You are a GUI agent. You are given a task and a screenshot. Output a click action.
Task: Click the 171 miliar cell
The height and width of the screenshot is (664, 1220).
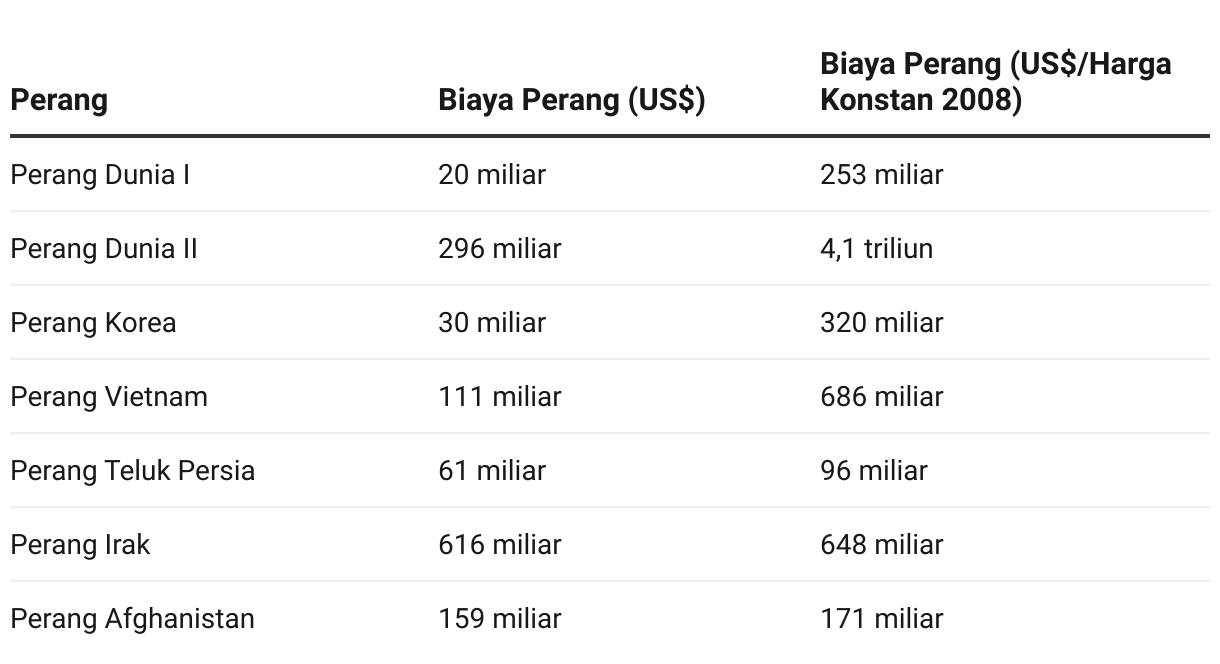coord(882,619)
